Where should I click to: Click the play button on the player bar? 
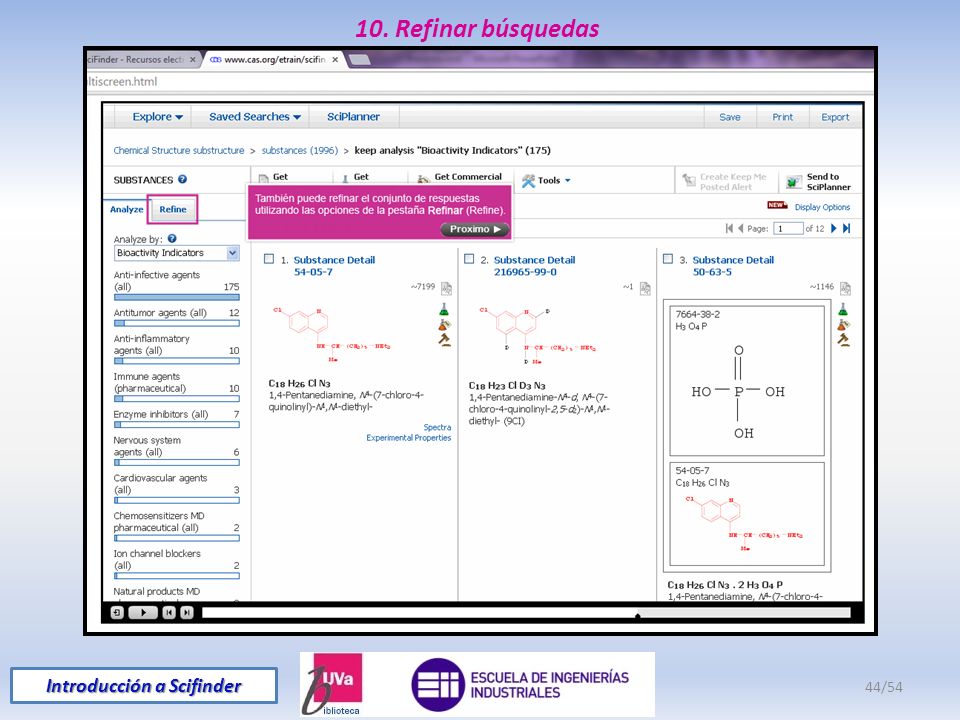point(143,612)
